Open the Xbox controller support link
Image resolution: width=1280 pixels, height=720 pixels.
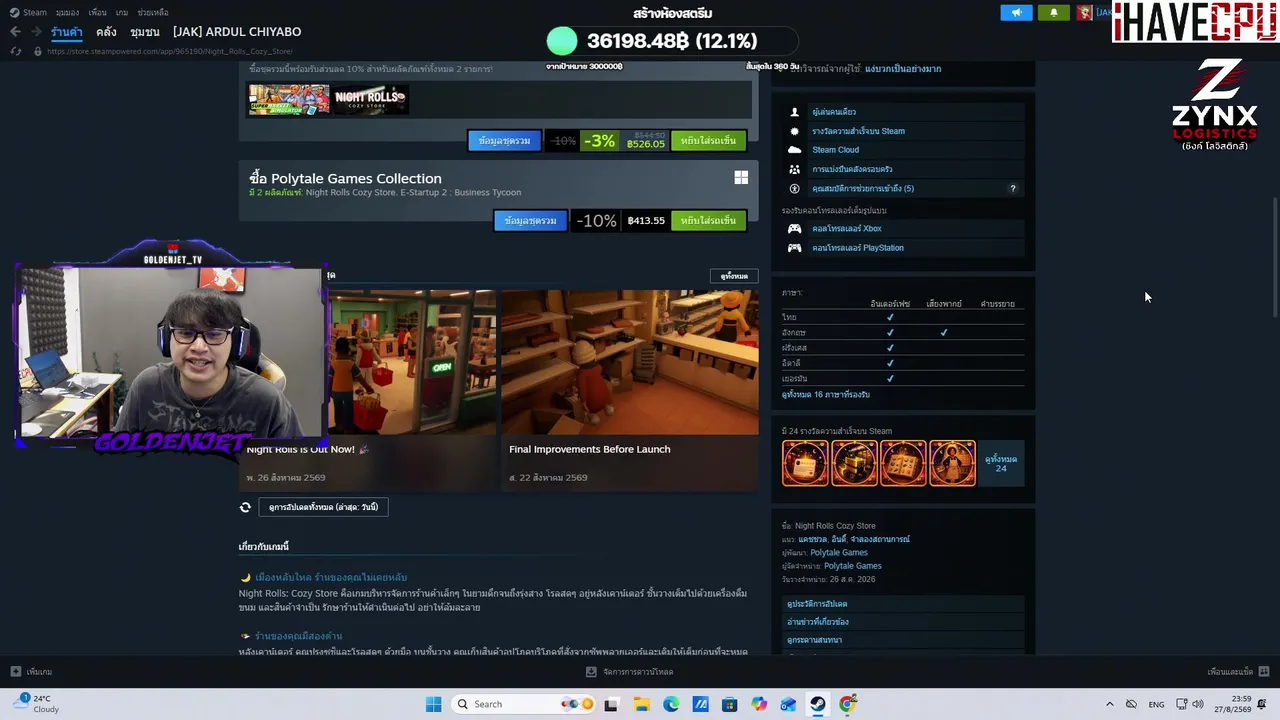(847, 229)
